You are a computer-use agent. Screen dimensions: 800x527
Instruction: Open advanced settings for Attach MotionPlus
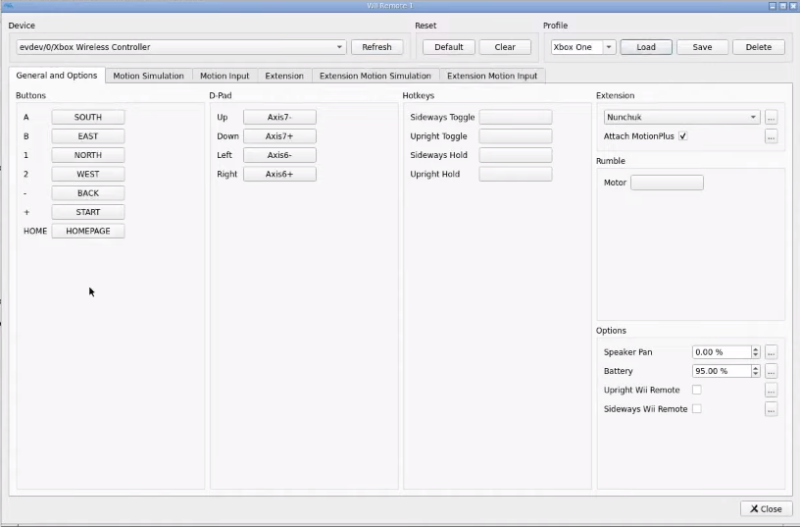coord(771,136)
